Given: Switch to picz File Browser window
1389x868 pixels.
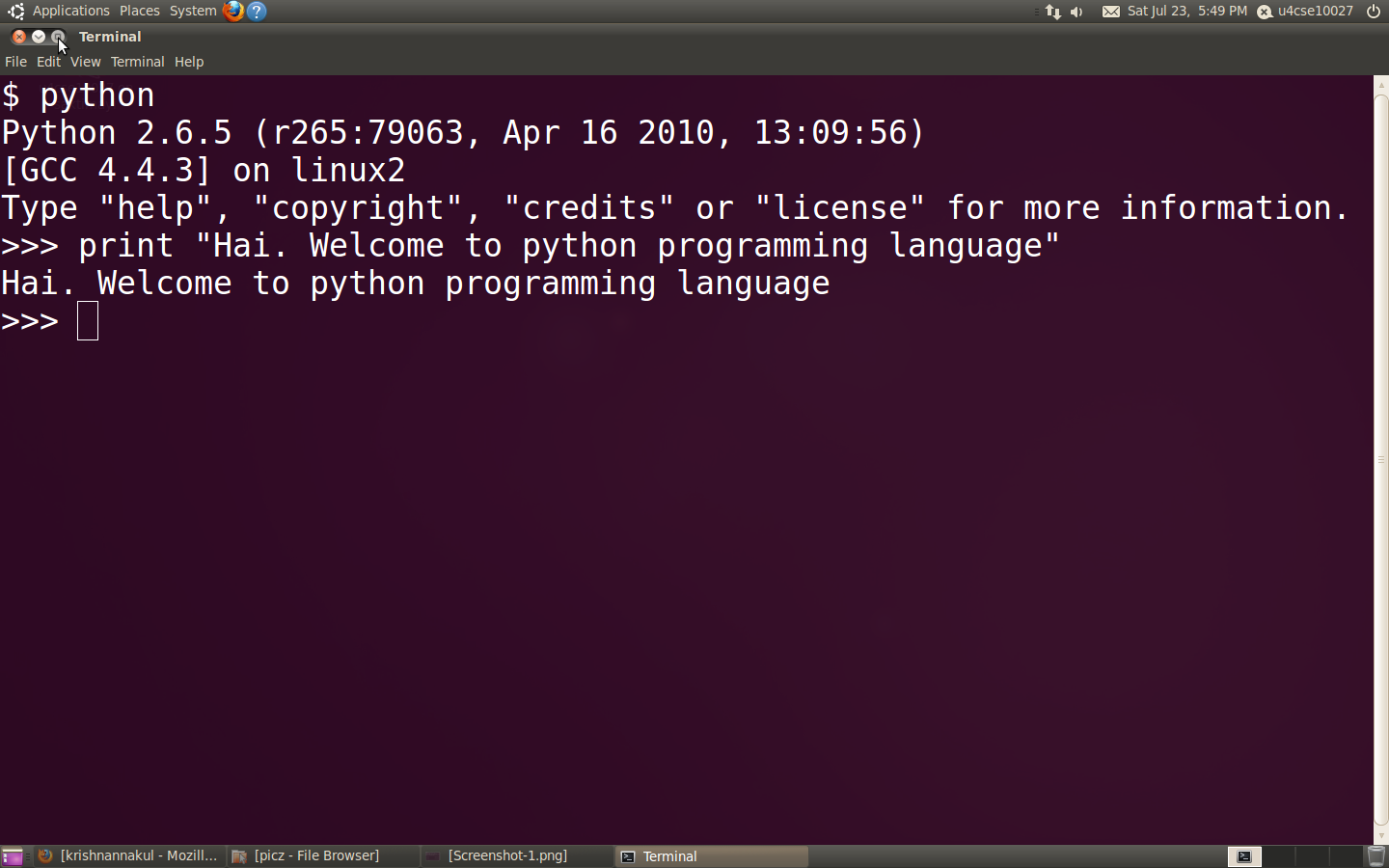Looking at the screenshot, I should click(x=323, y=856).
